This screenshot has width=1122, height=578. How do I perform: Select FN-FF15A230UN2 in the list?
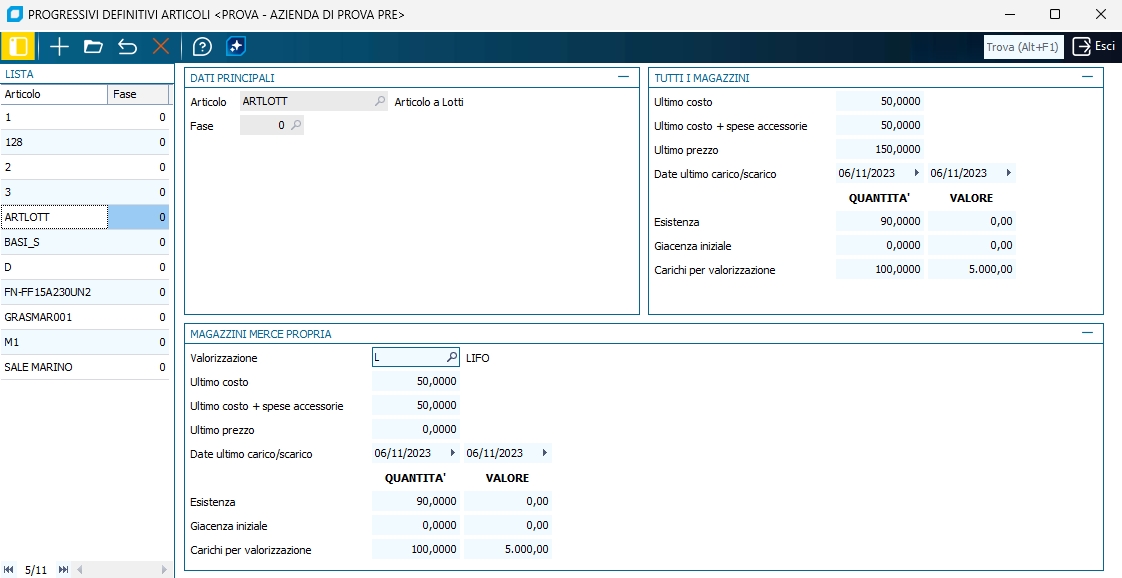pyautogui.click(x=85, y=293)
